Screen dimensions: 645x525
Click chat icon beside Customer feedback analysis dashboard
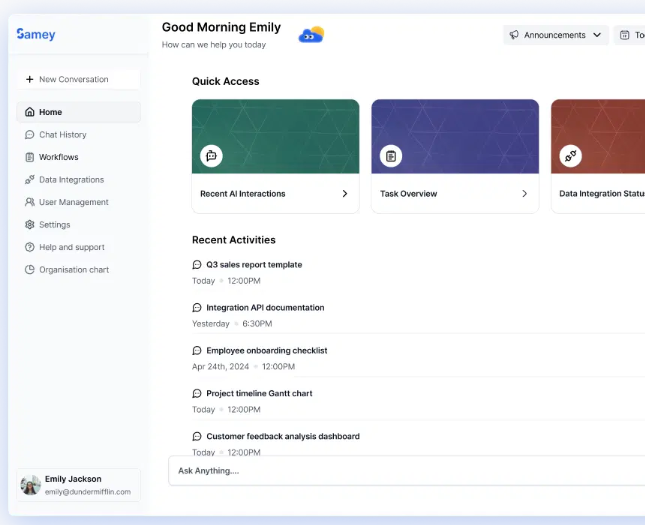click(x=197, y=436)
